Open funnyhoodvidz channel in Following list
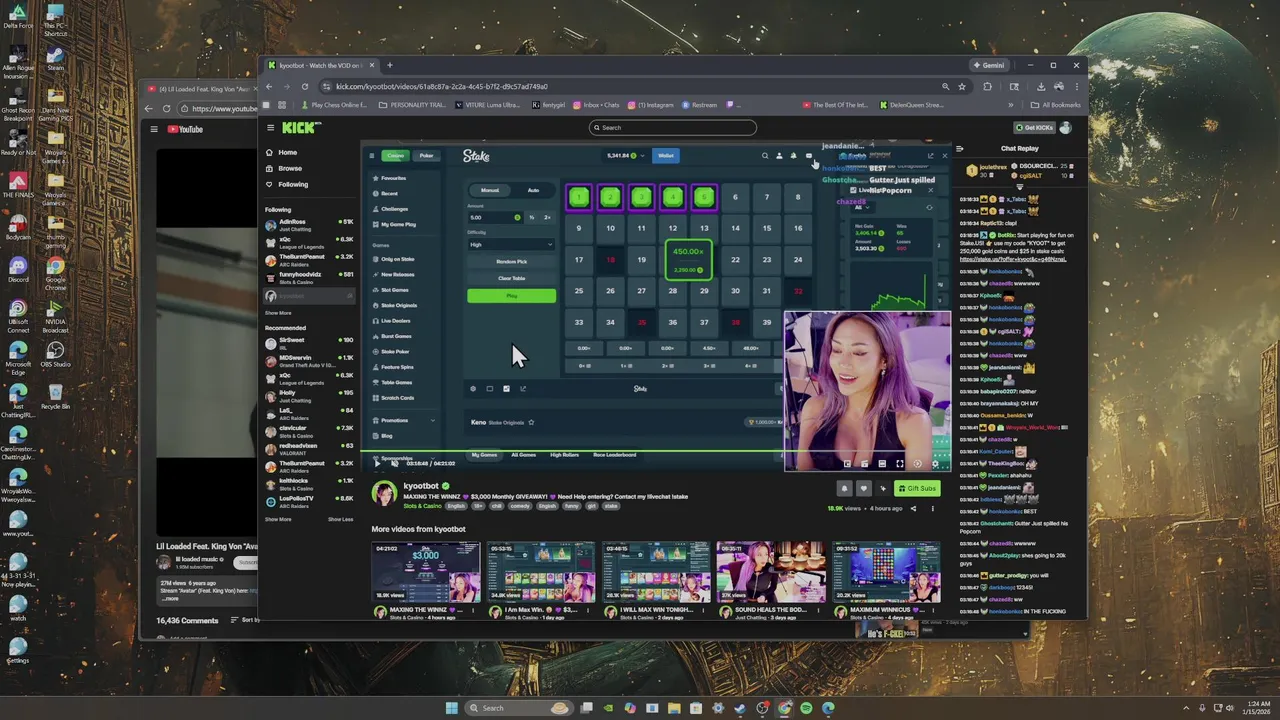Image resolution: width=1280 pixels, height=720 pixels. click(309, 277)
